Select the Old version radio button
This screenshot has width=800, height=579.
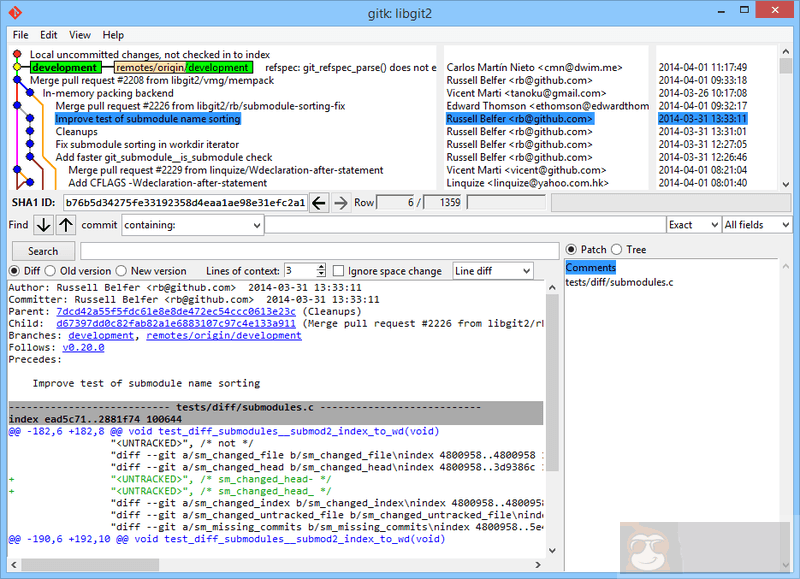(52, 271)
